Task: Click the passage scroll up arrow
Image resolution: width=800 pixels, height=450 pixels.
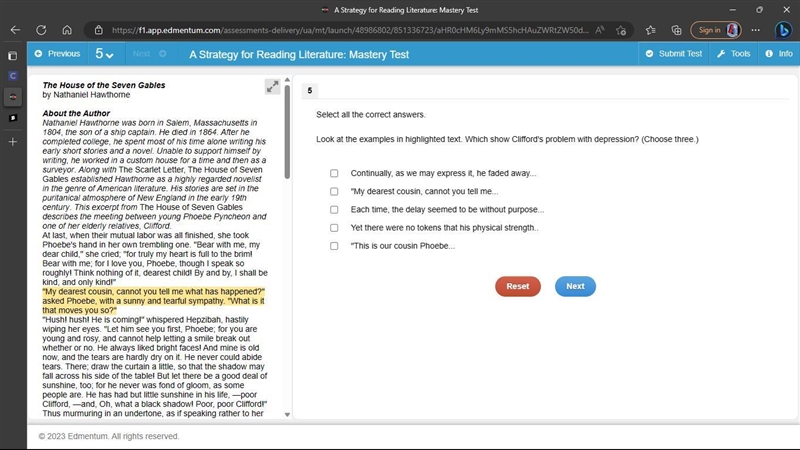Action: (x=287, y=80)
